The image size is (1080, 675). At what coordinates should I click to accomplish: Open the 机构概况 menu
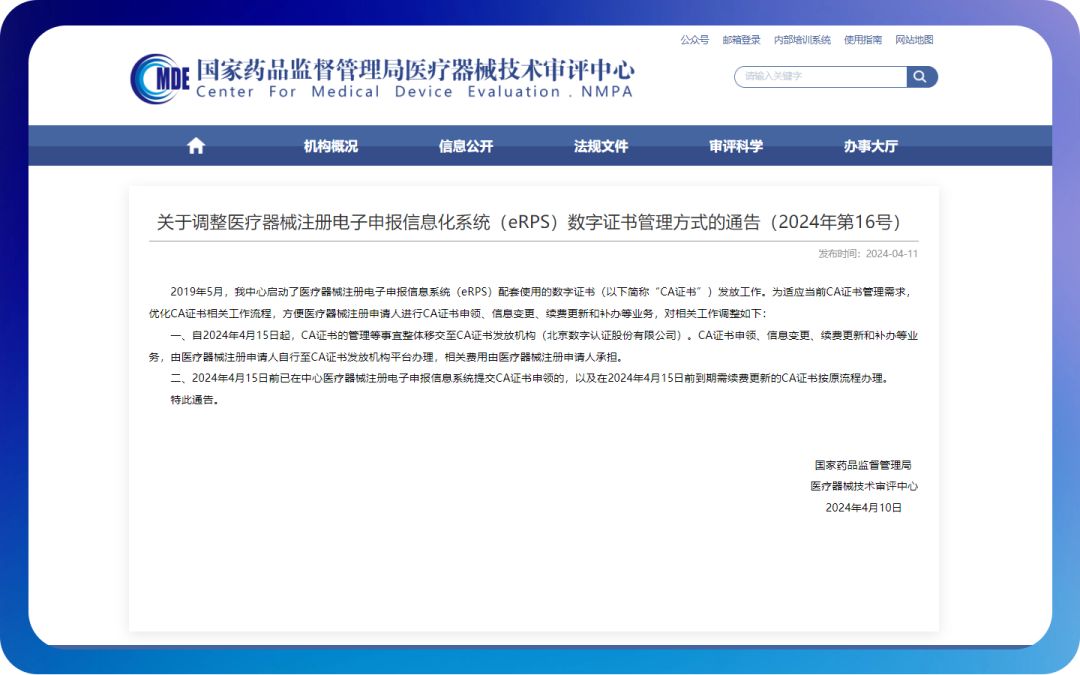331,146
